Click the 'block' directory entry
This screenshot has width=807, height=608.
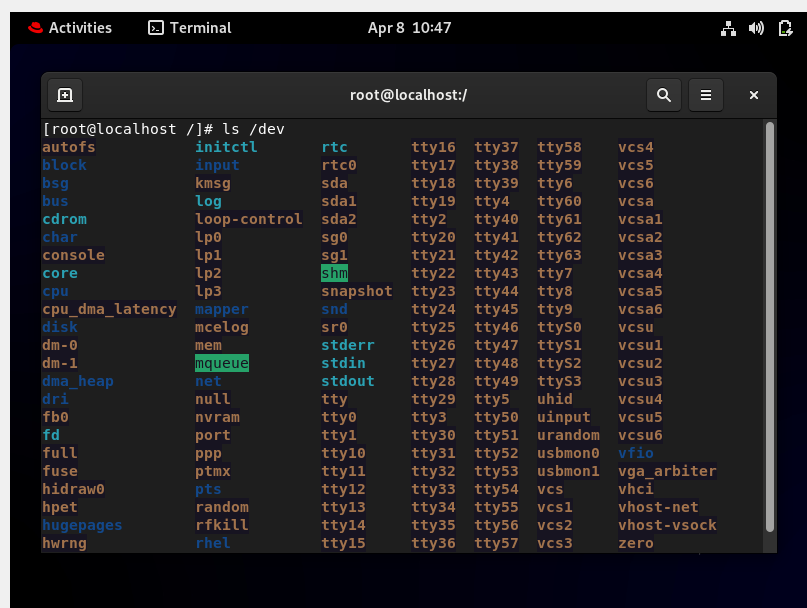point(64,165)
